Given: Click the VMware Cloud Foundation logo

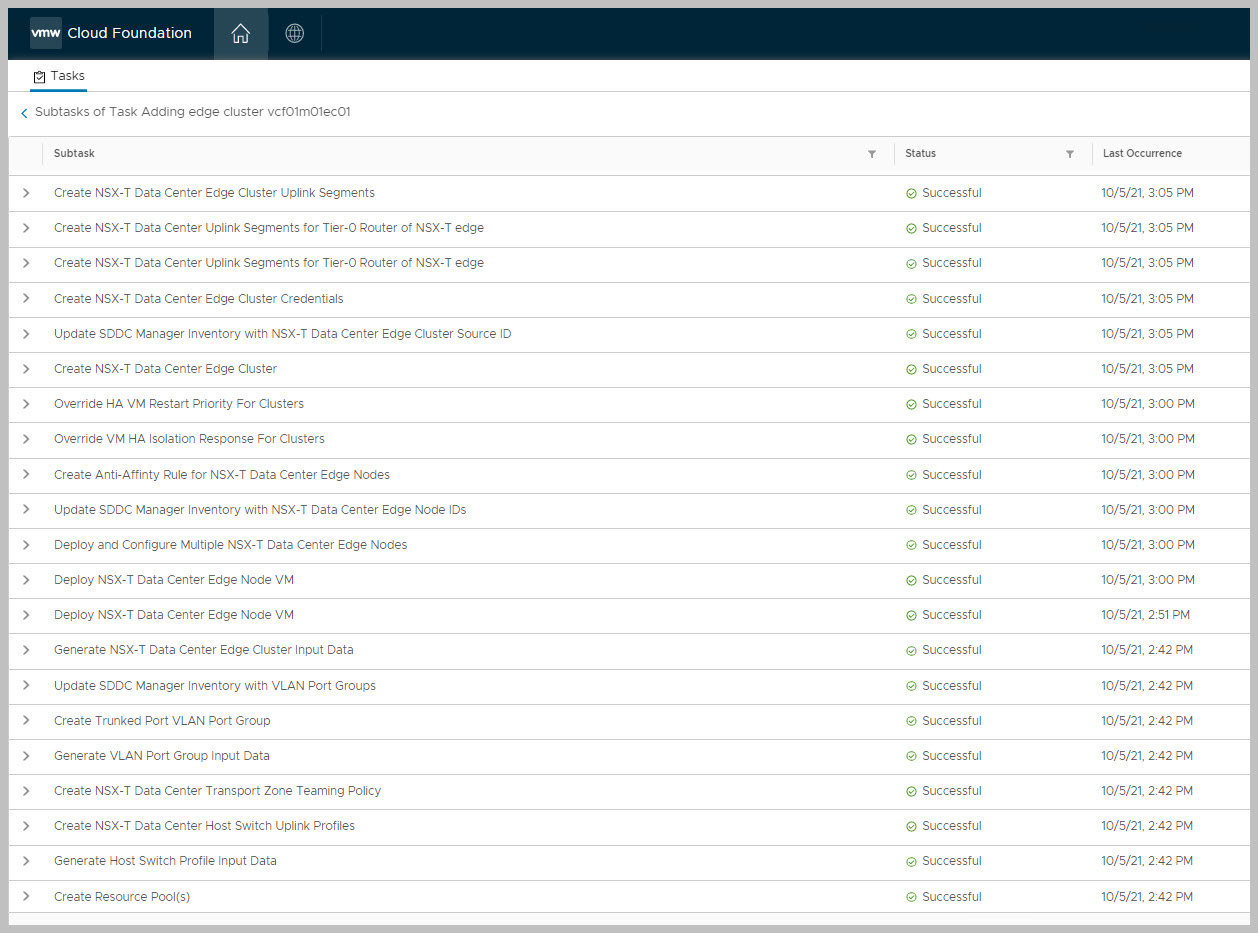Looking at the screenshot, I should click(111, 33).
